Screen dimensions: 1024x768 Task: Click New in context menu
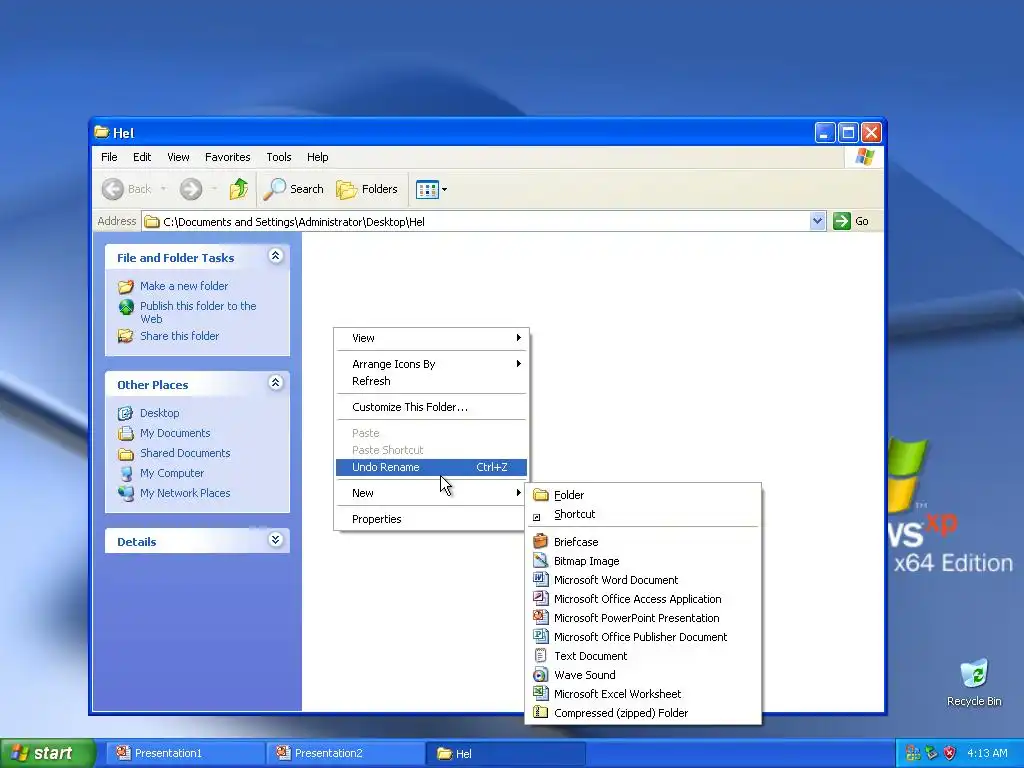(431, 493)
